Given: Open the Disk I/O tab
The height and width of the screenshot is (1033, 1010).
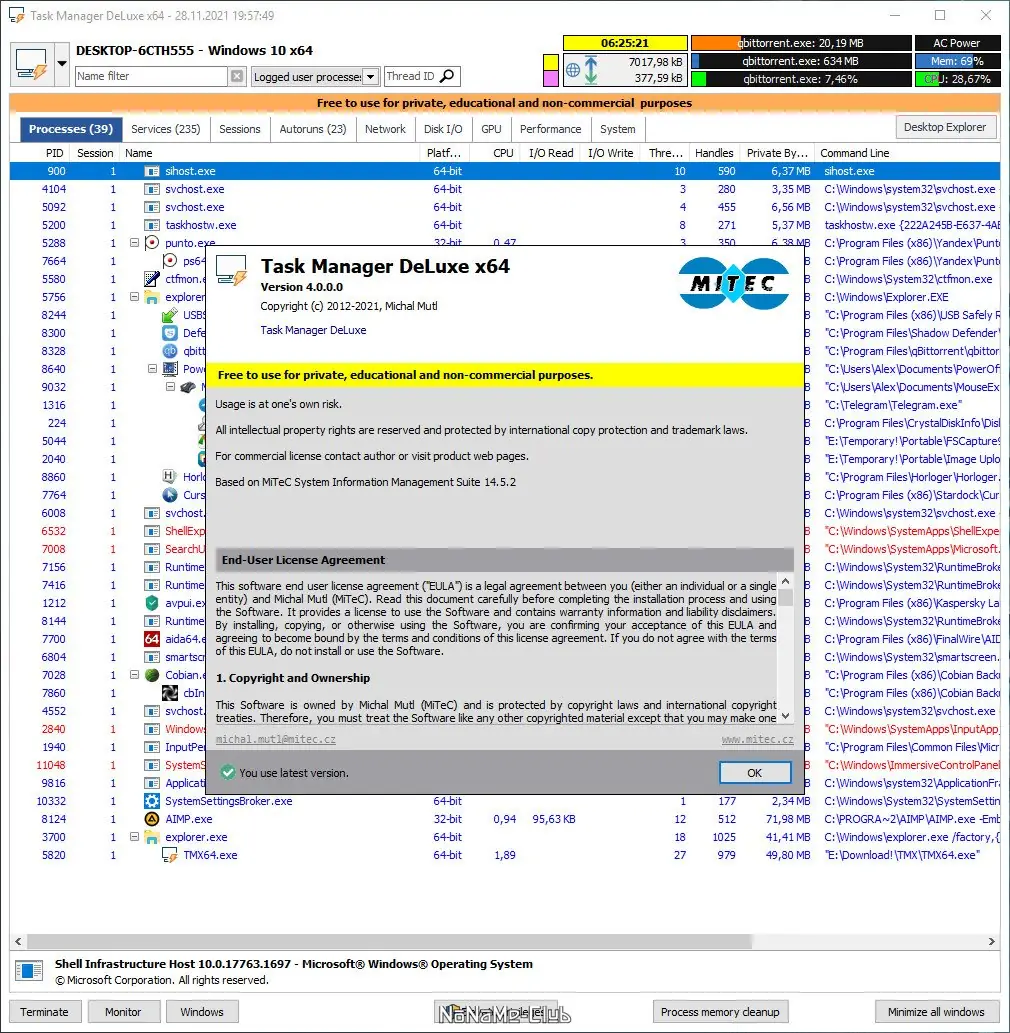Looking at the screenshot, I should (x=443, y=129).
